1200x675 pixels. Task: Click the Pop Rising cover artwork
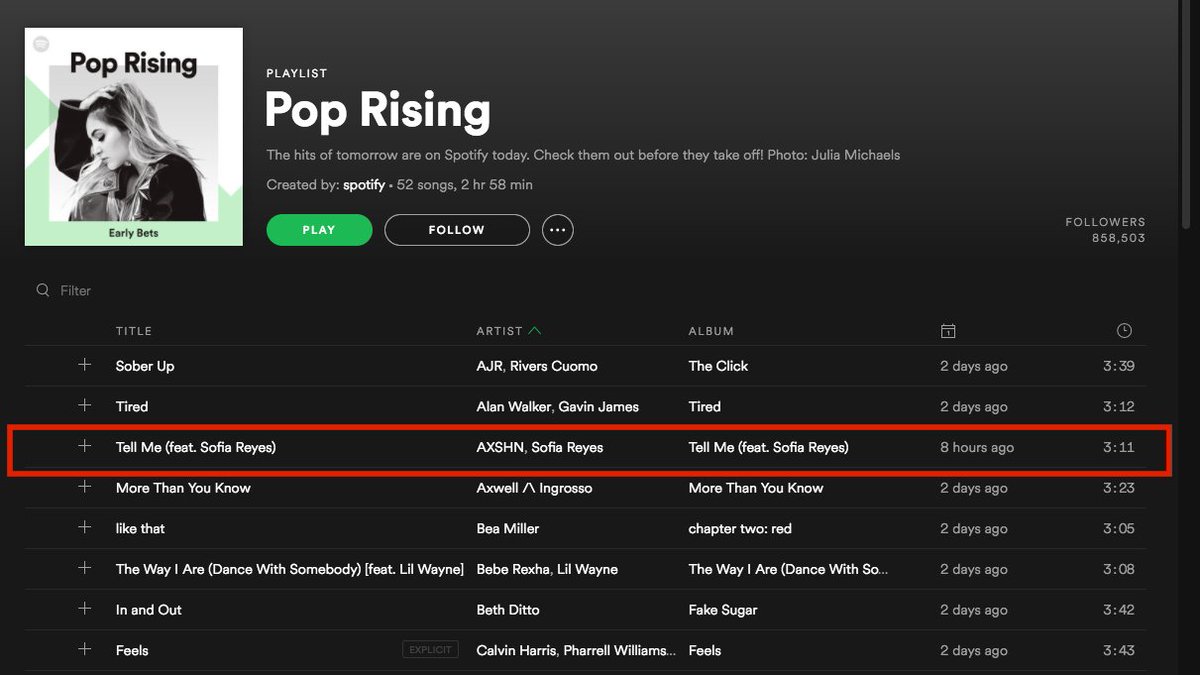(x=133, y=136)
